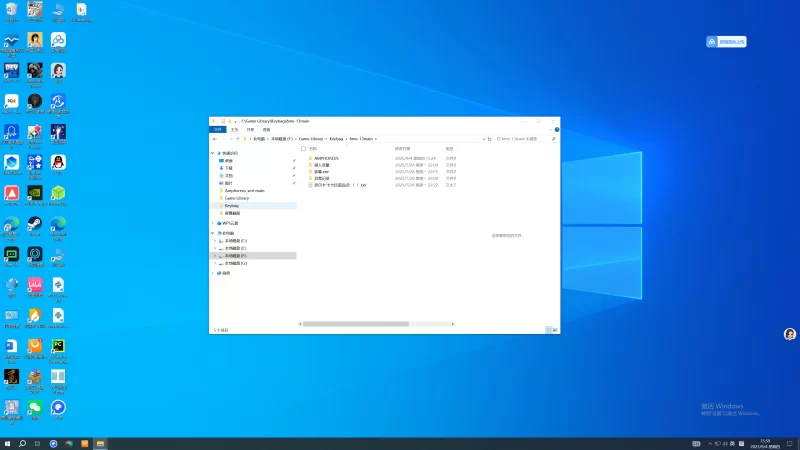
Task: Click the Up arrow in Explorer navigation
Action: 239,138
